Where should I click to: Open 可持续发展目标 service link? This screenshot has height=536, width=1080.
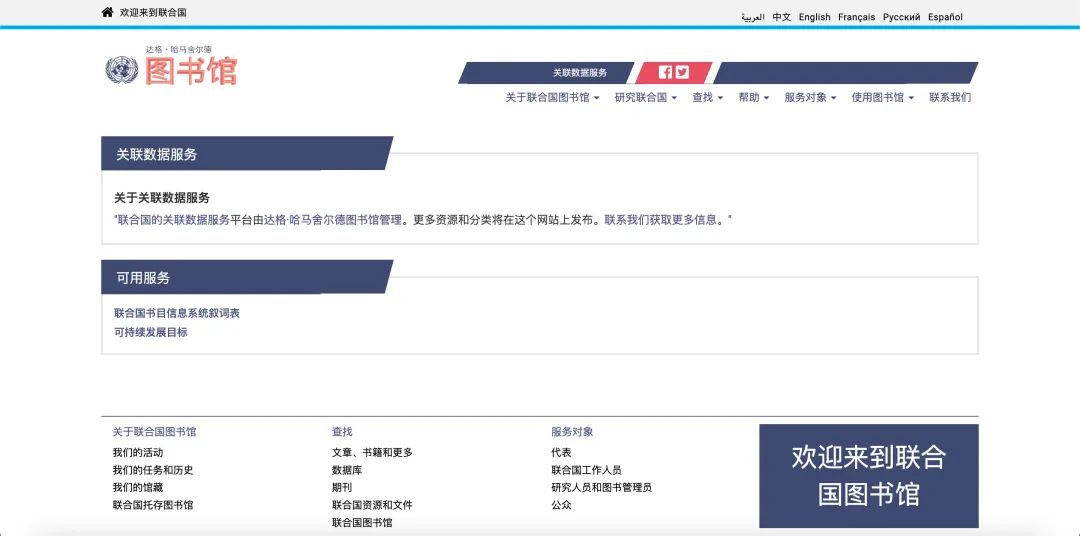pyautogui.click(x=151, y=333)
